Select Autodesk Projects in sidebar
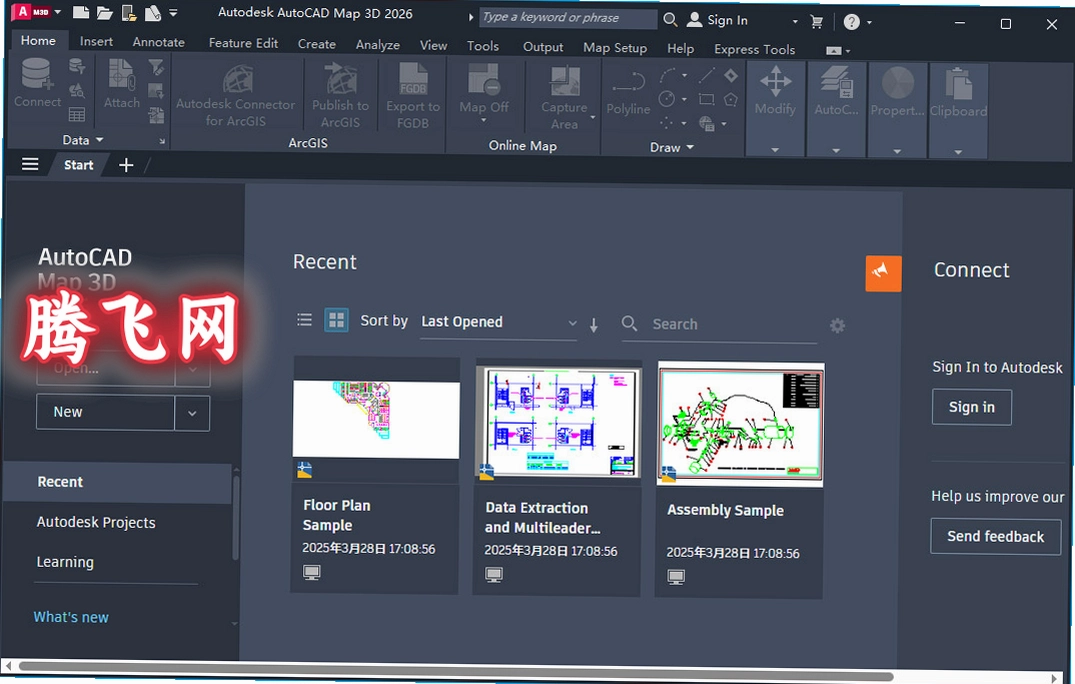The image size is (1075, 684). (x=96, y=522)
